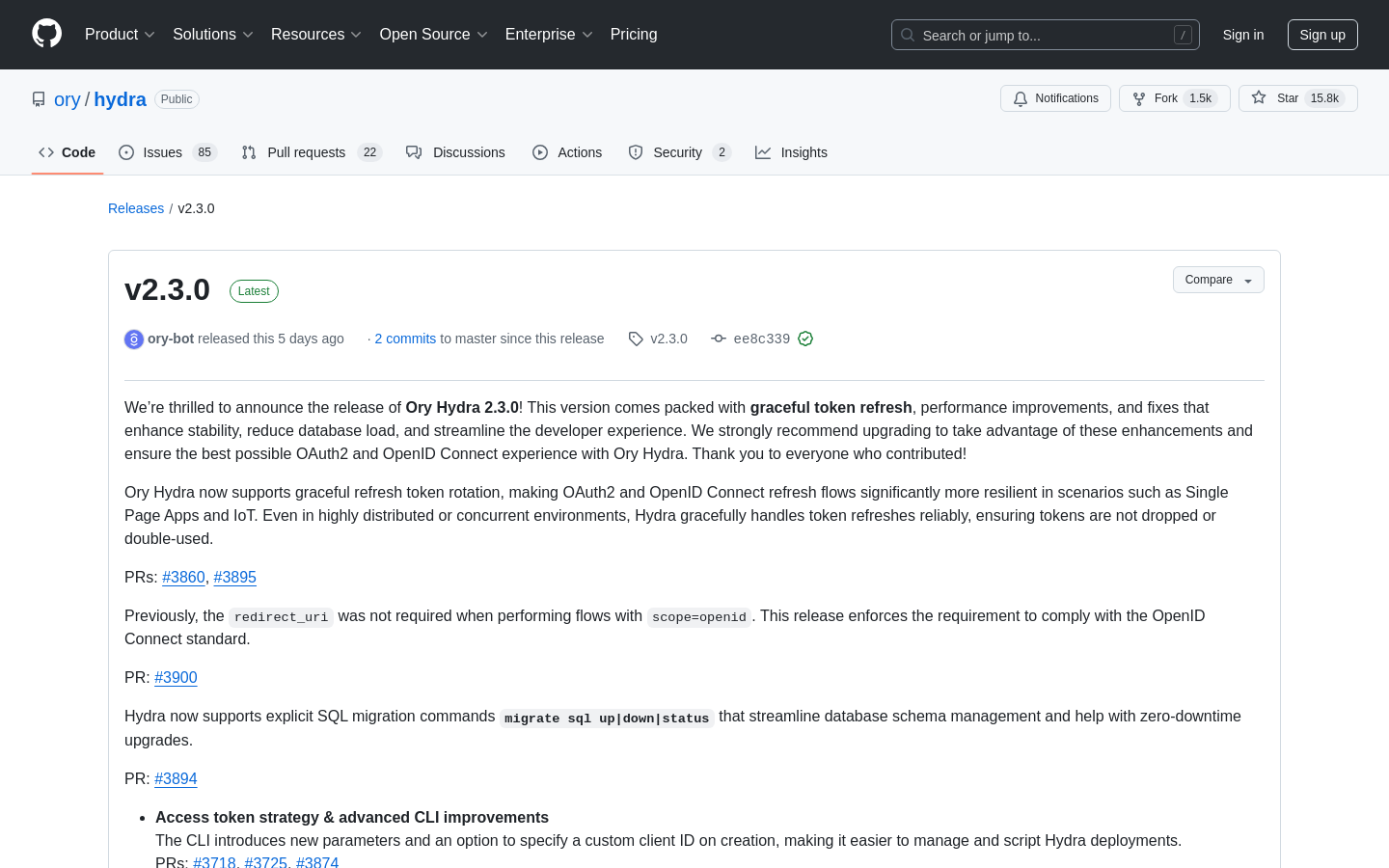
Task: Switch to the Actions tab
Action: click(x=567, y=152)
